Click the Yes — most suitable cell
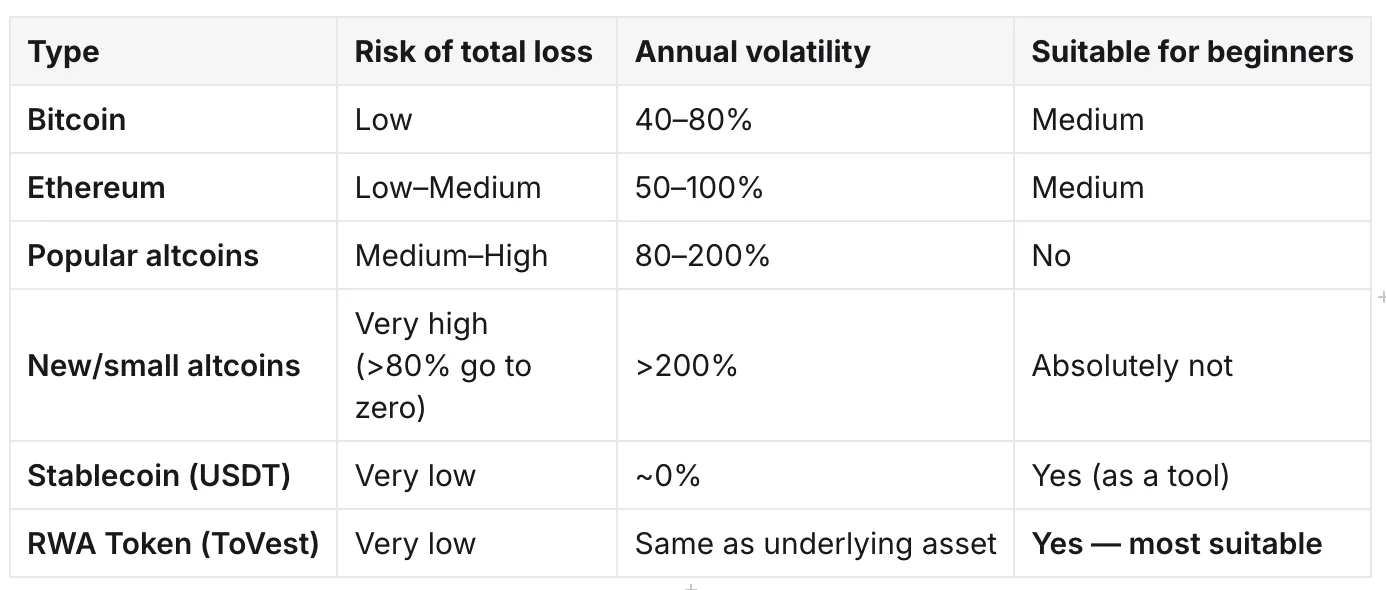Screen dimensions: 1386x590 (1192, 543)
